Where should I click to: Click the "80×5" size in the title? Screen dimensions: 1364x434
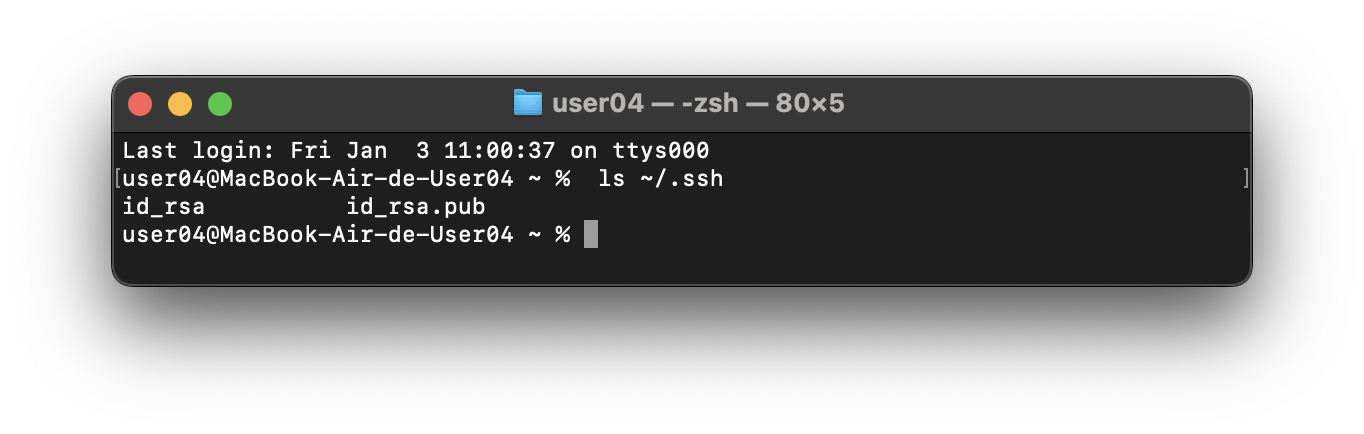coord(810,103)
